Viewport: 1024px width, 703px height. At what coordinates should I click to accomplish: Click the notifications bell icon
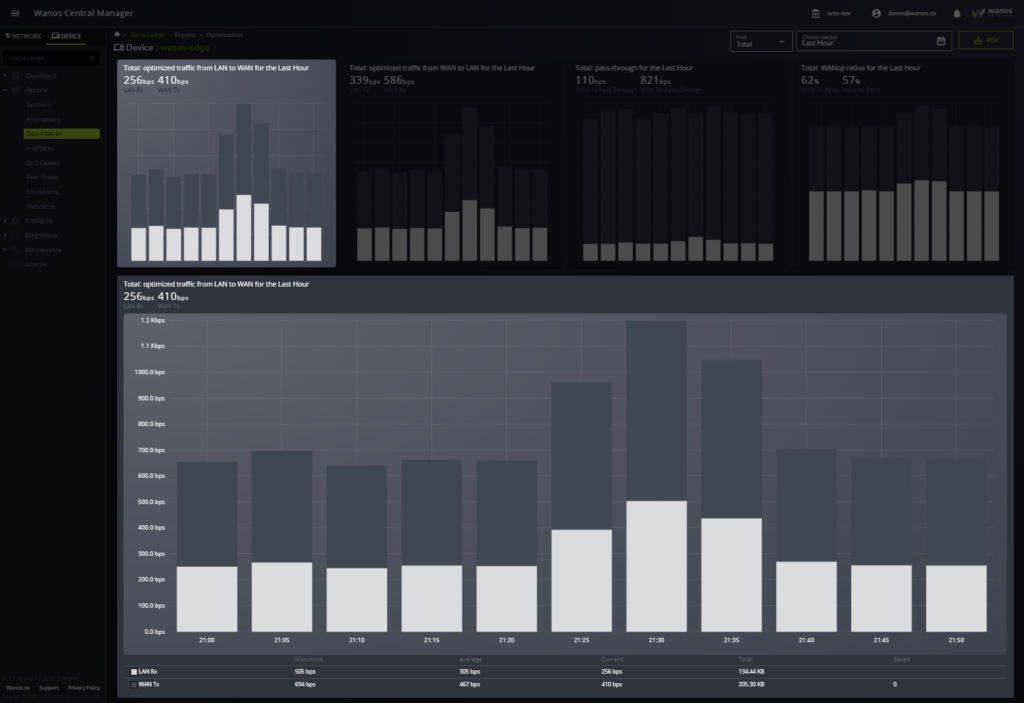[957, 13]
